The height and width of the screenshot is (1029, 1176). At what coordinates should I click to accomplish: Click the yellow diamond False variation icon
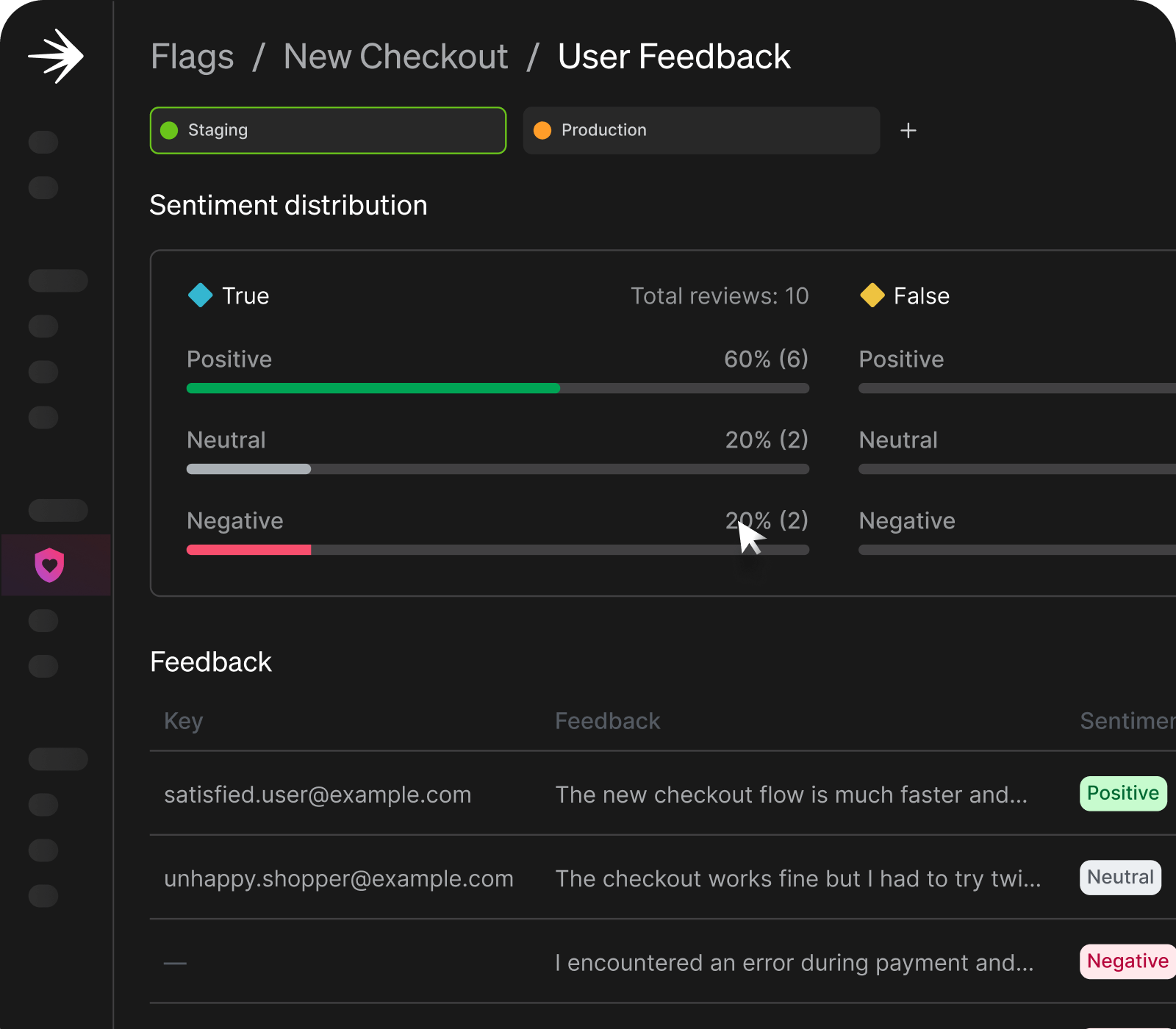(872, 295)
